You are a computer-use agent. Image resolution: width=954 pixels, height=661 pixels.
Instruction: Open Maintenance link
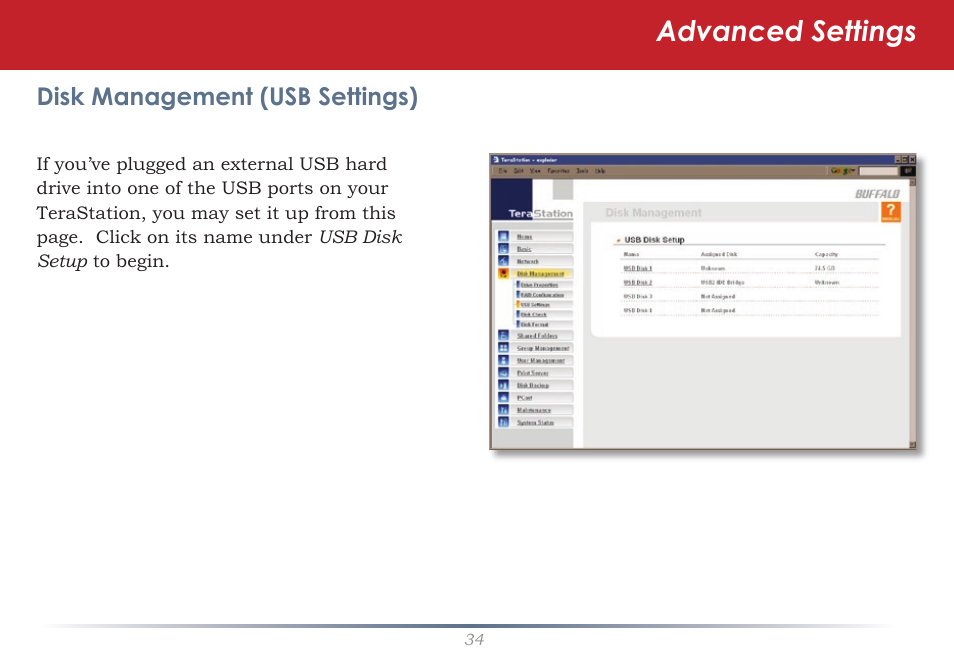(534, 410)
